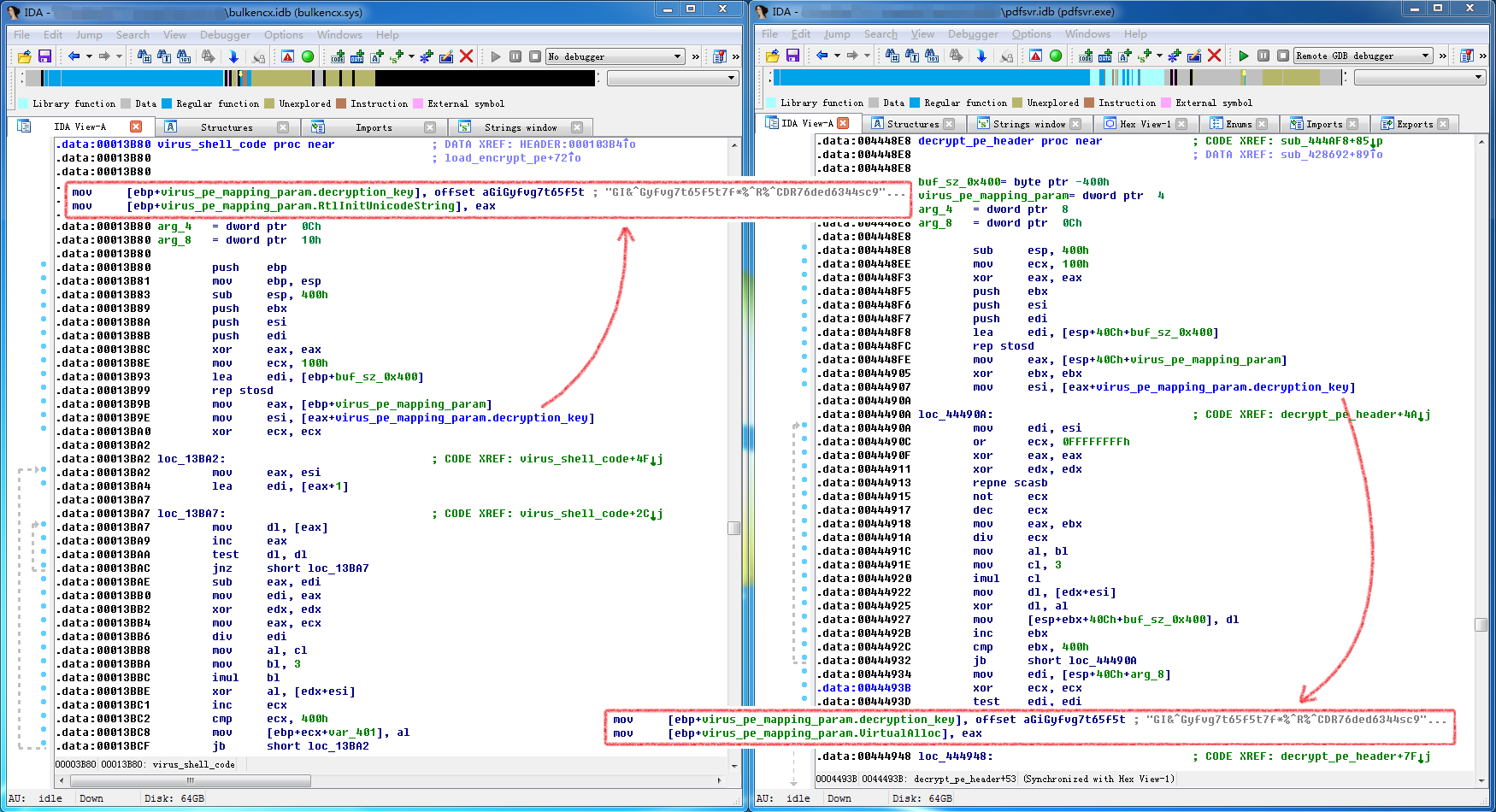Click the red warning triangle icon in pdfsvr toolbar
This screenshot has height=812, width=1496.
(1035, 56)
